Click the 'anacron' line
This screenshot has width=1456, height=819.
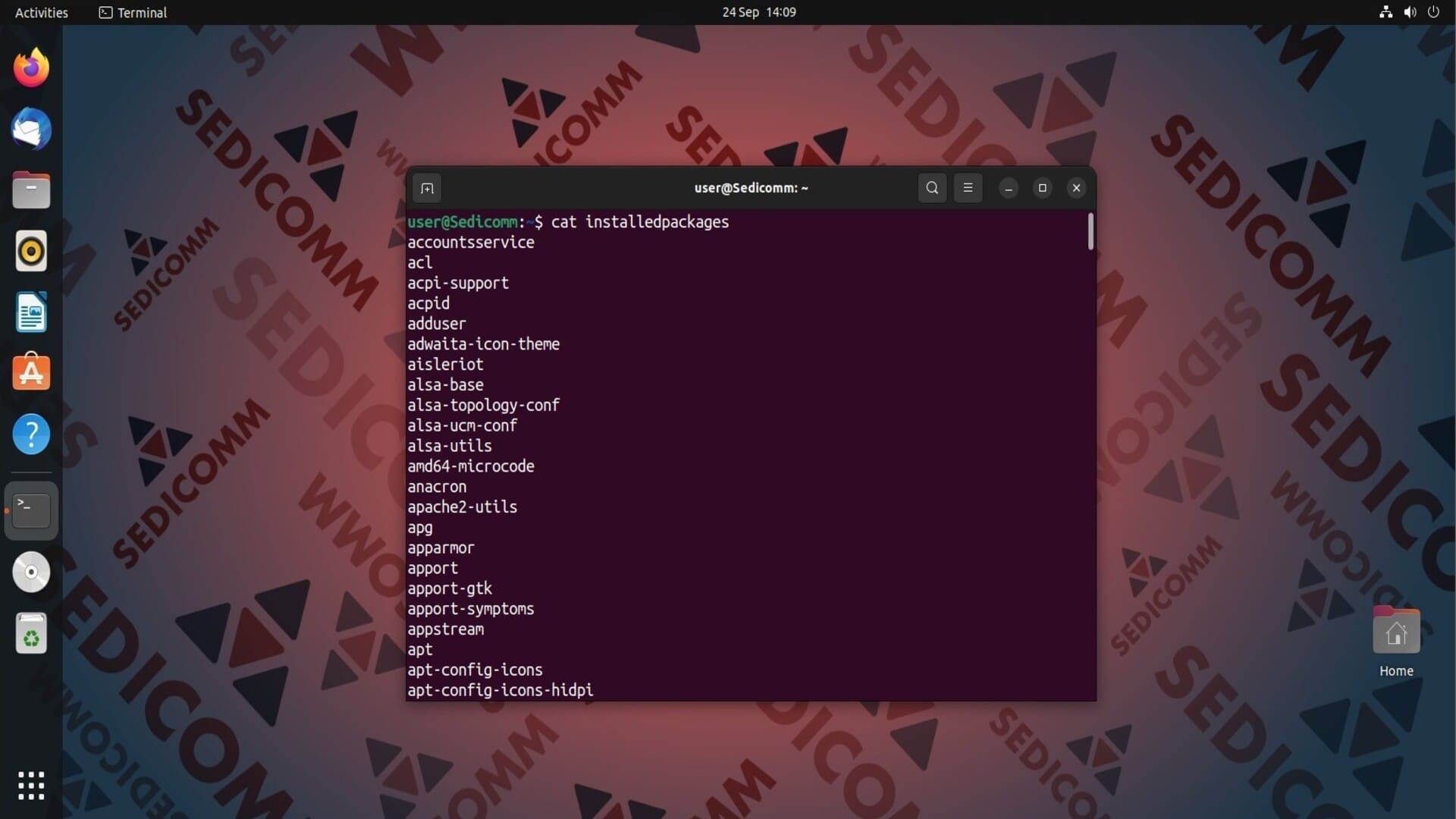[437, 487]
